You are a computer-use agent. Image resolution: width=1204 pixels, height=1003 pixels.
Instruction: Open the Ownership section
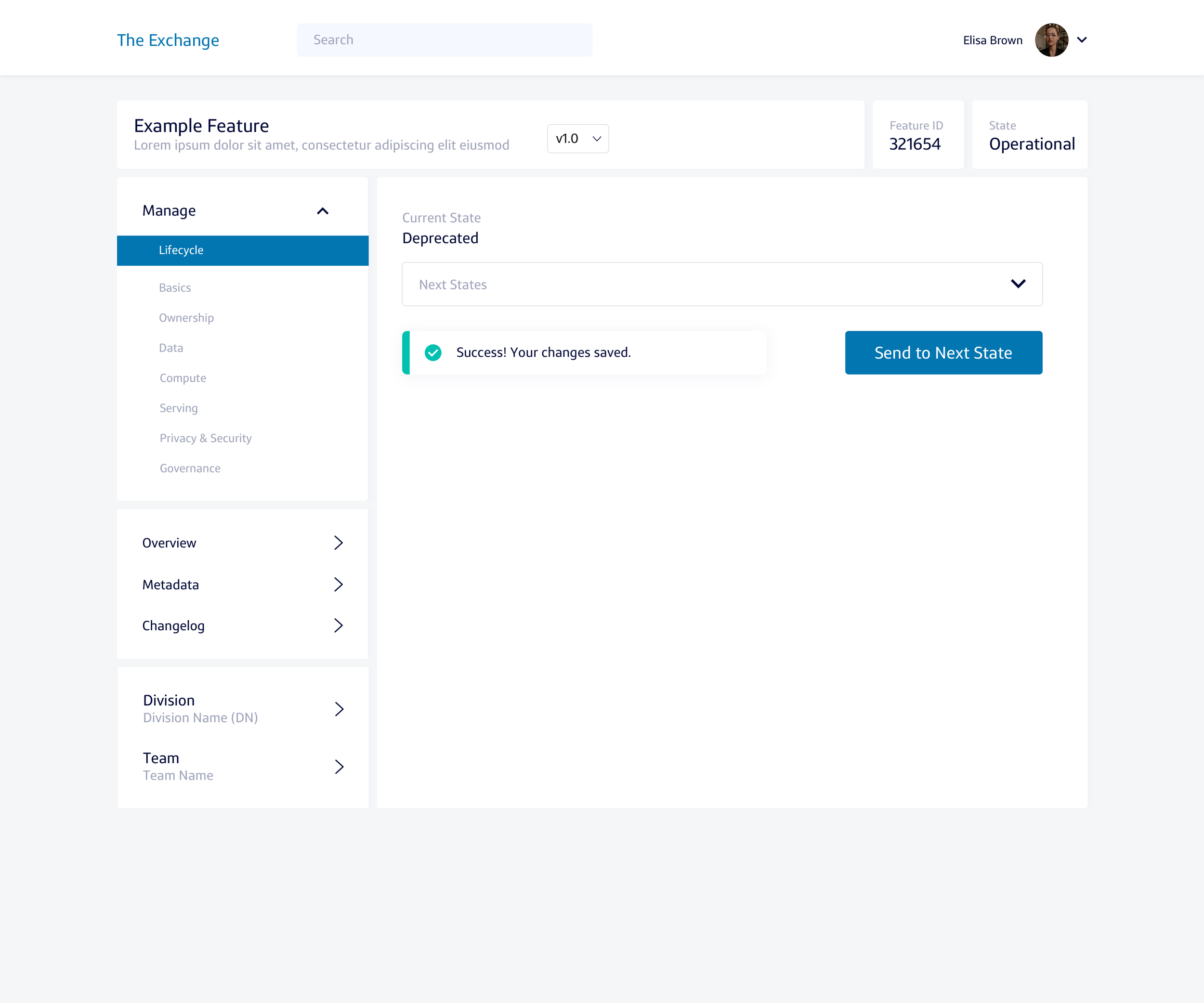click(x=186, y=318)
